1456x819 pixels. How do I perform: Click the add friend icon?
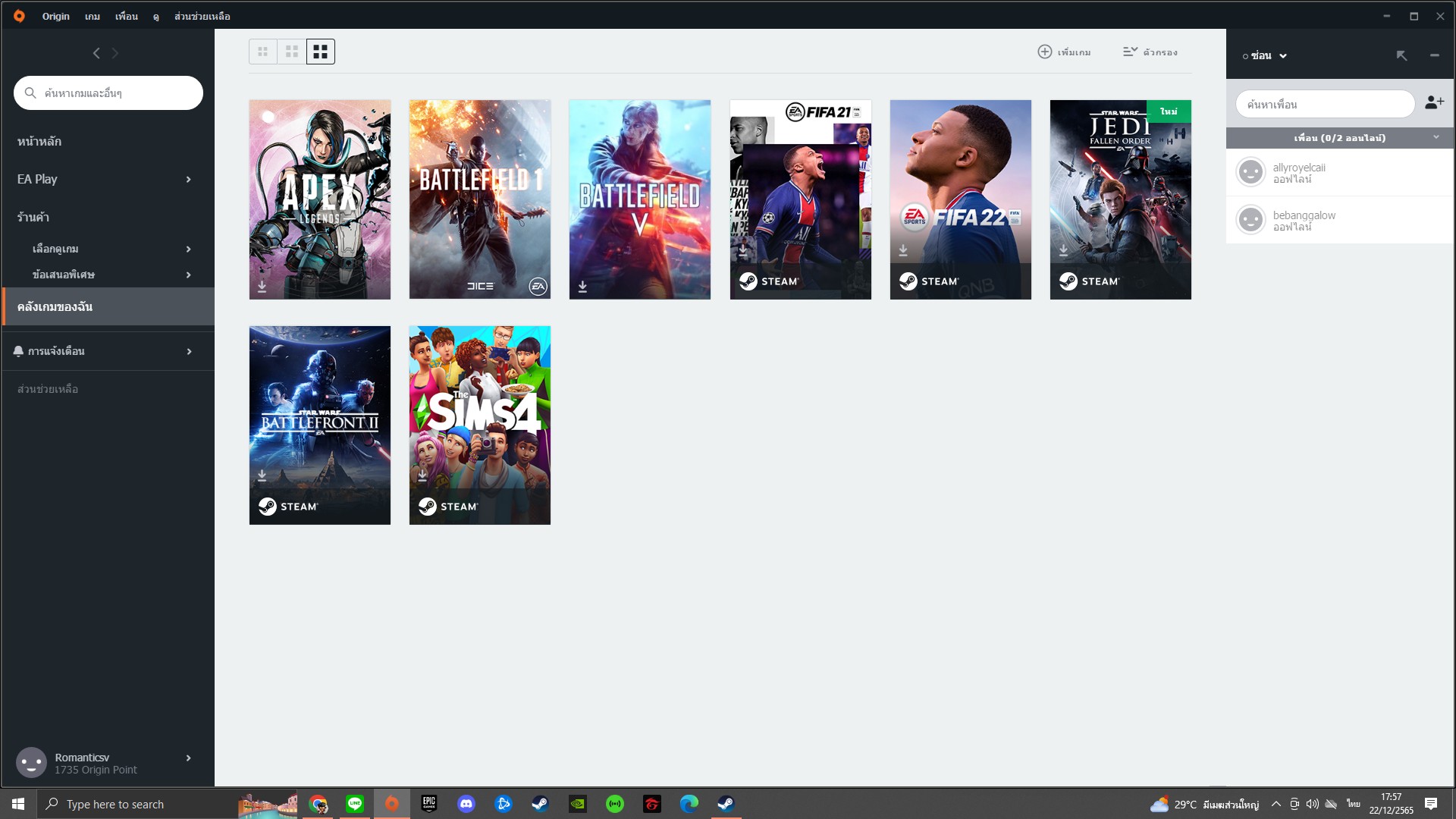tap(1434, 102)
